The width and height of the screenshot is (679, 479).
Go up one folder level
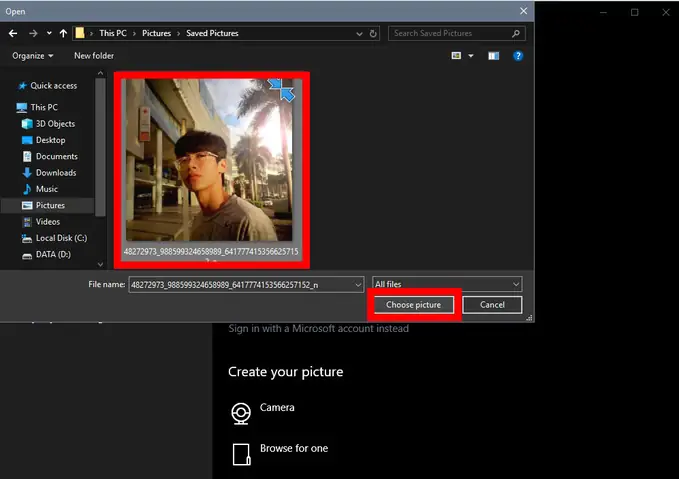(x=63, y=33)
